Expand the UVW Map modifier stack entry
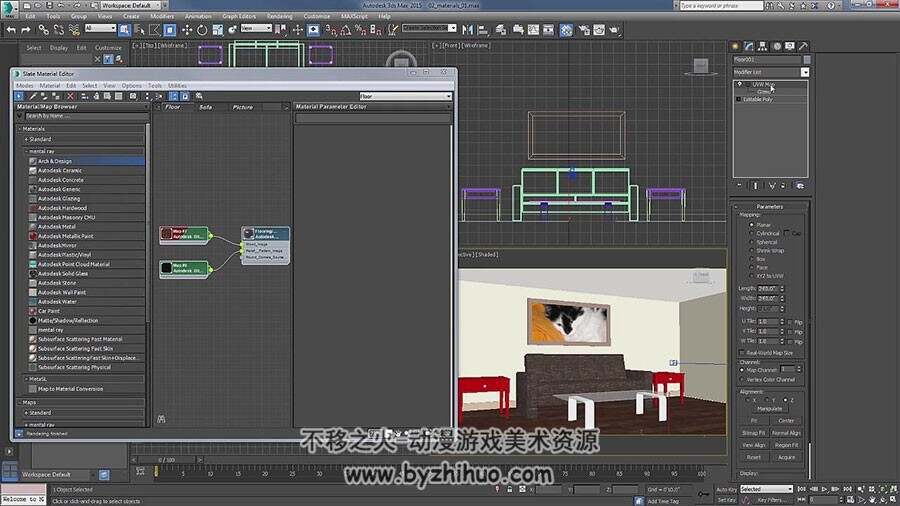Screen dimensions: 900x506 [x=747, y=84]
